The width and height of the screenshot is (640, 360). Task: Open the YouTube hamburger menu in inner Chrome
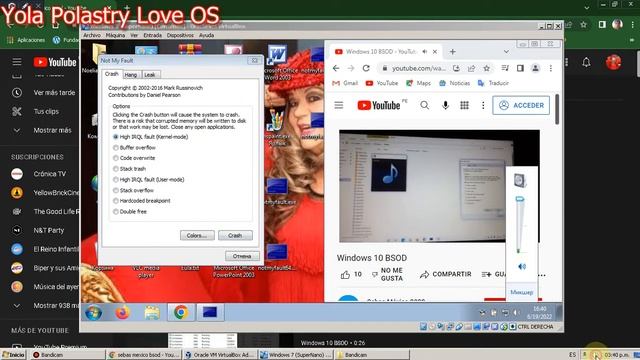click(x=339, y=105)
